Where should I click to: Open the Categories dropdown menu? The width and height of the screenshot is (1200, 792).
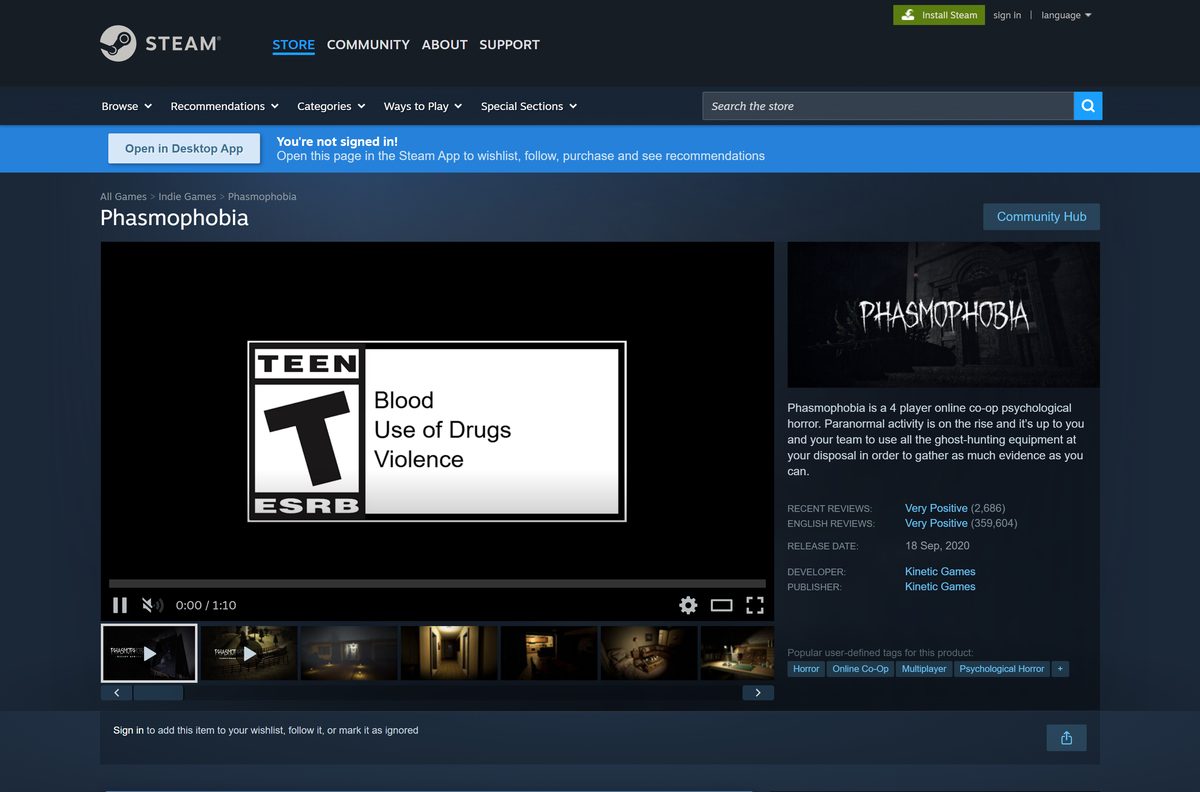[331, 106]
